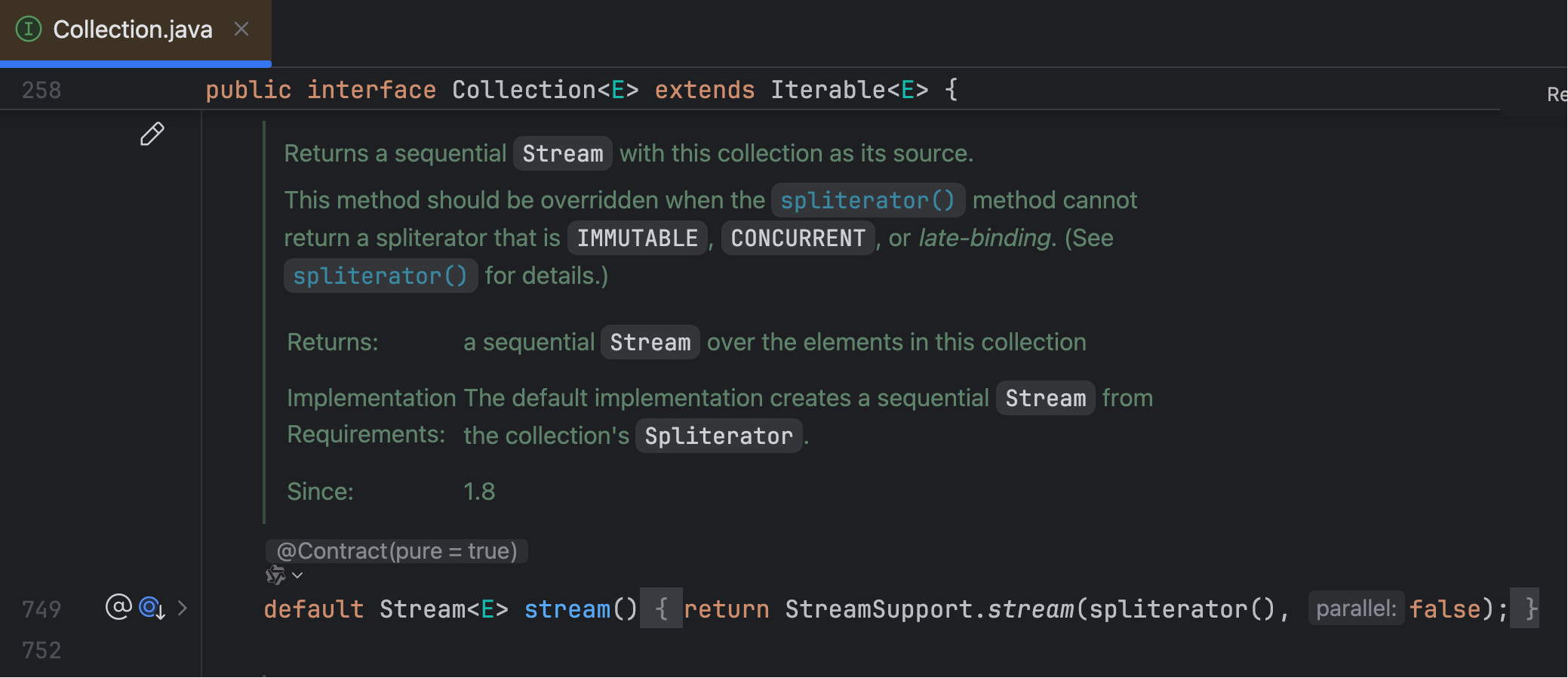Click the folded opening brace of stream()
This screenshot has height=678, width=1568.
coord(661,609)
